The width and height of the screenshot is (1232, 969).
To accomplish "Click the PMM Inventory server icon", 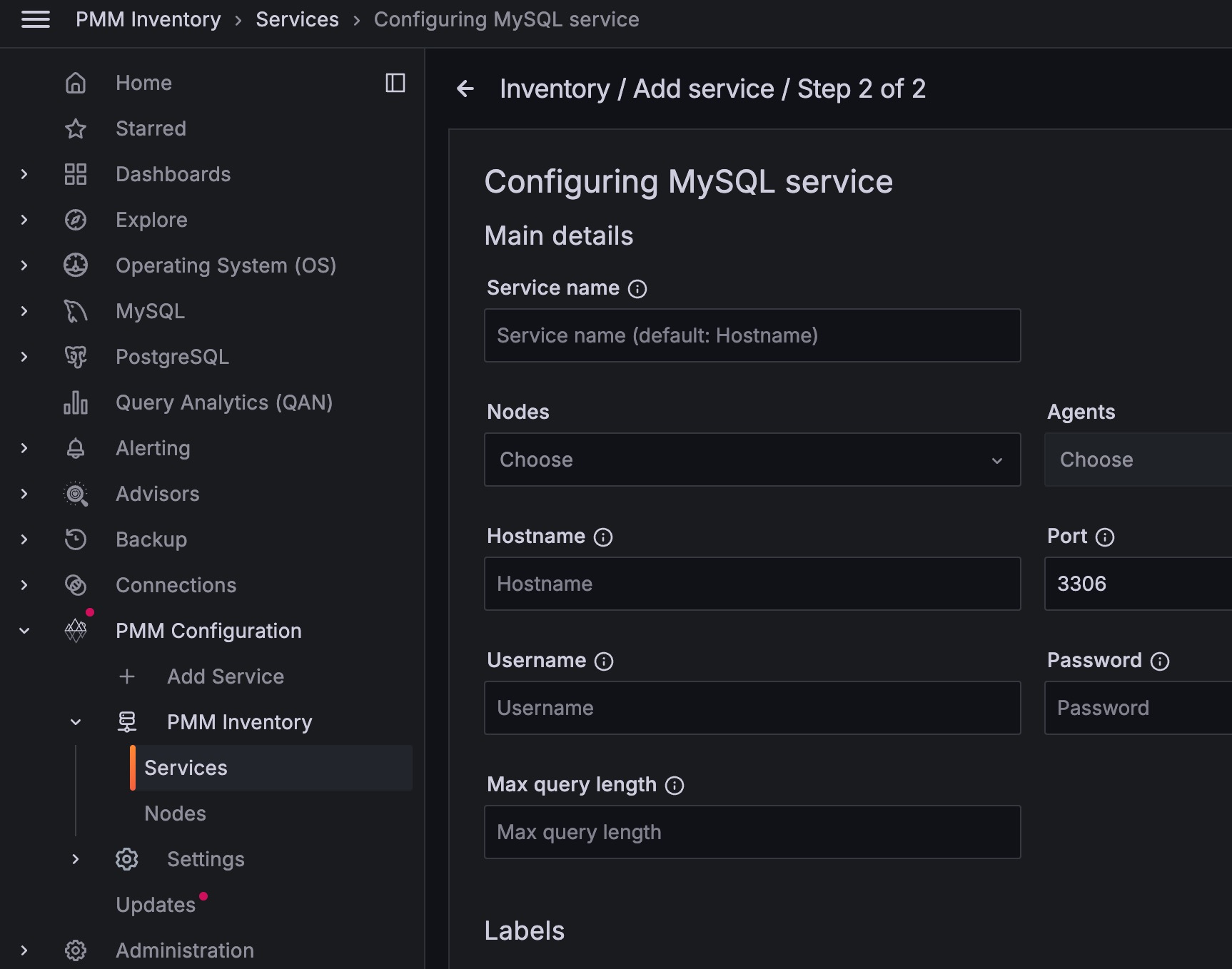I will [x=127, y=722].
